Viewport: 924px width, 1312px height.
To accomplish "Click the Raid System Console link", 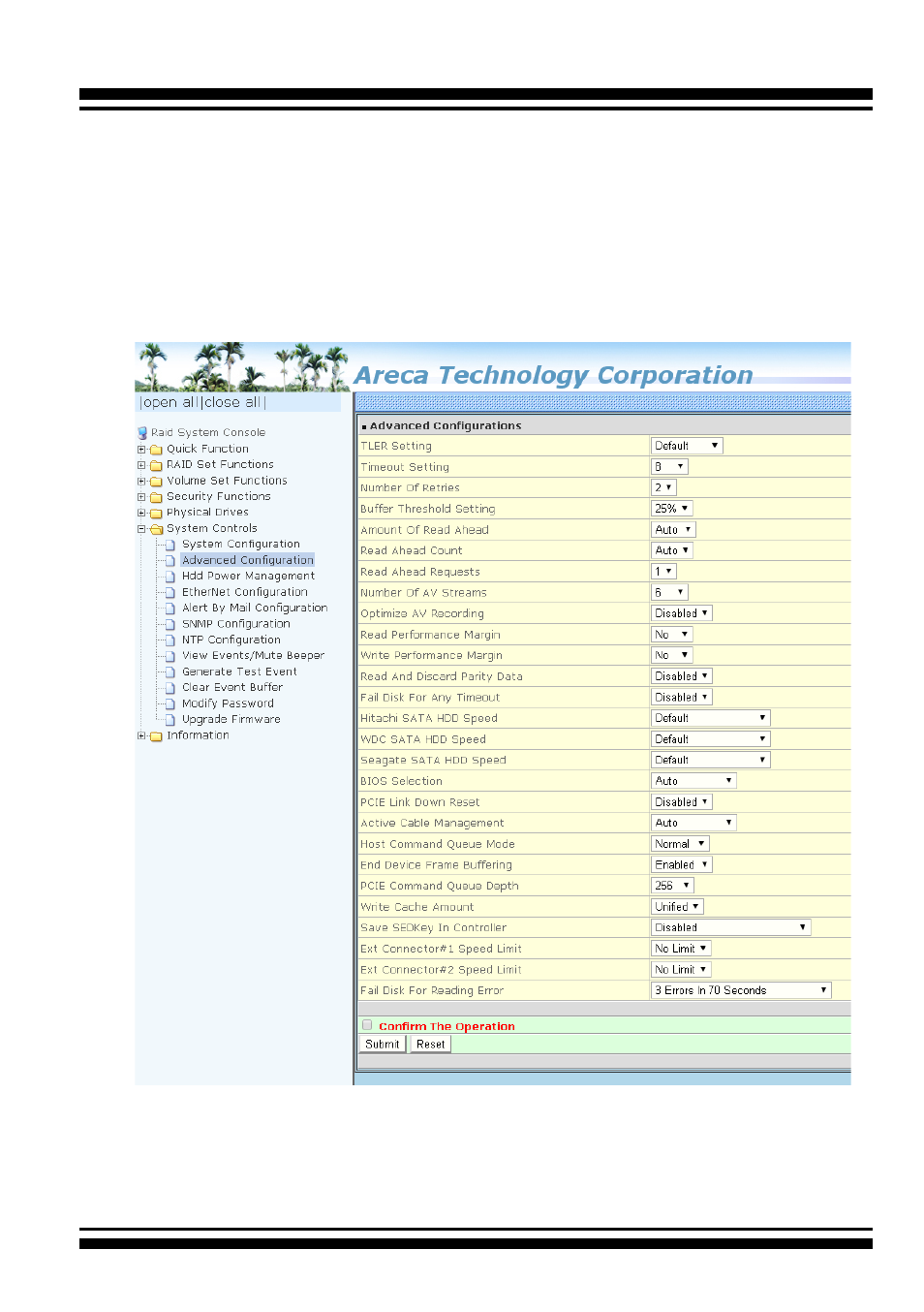I will point(208,433).
